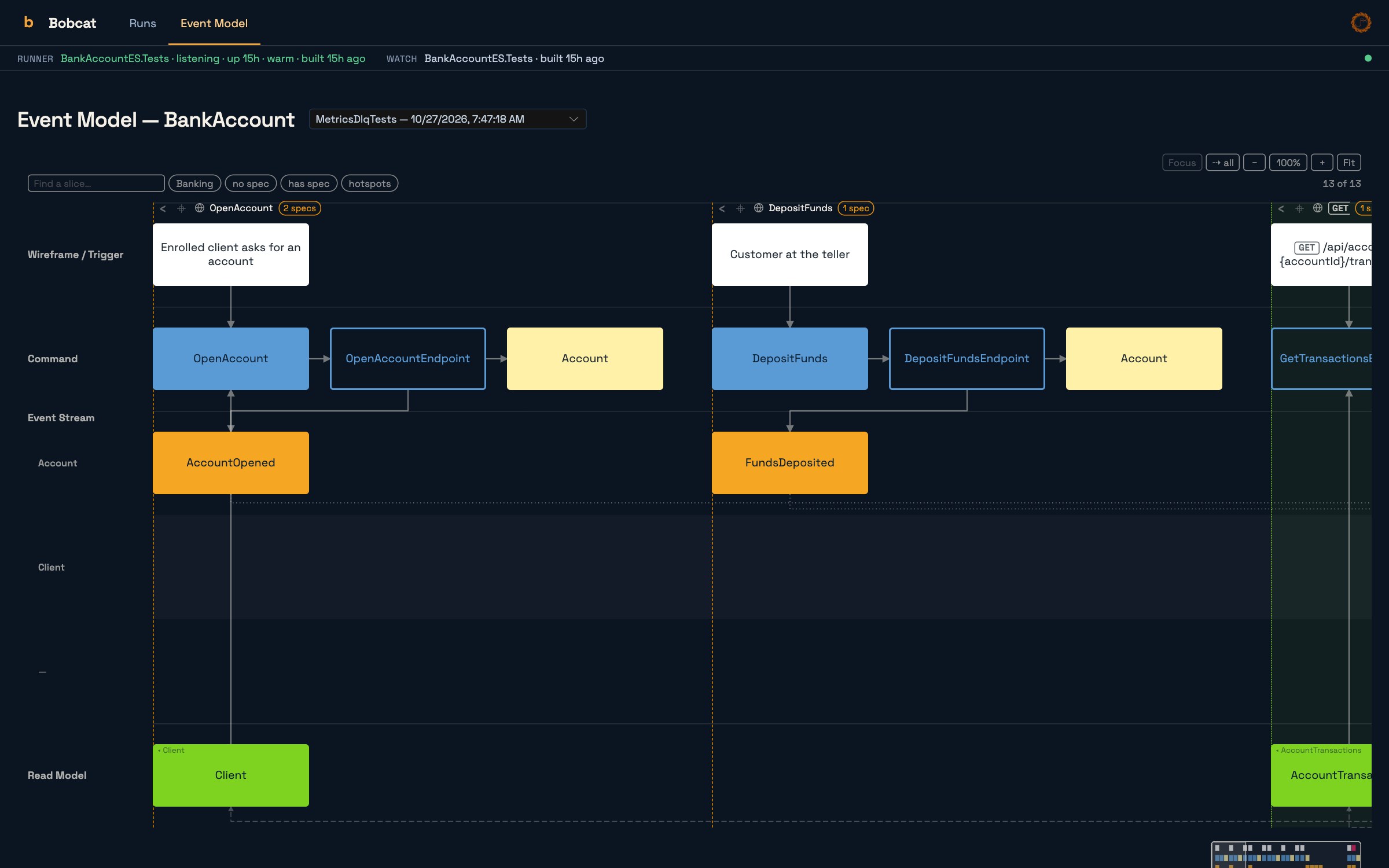Open the user avatar in top-right corner
1389x868 pixels.
tap(1361, 23)
